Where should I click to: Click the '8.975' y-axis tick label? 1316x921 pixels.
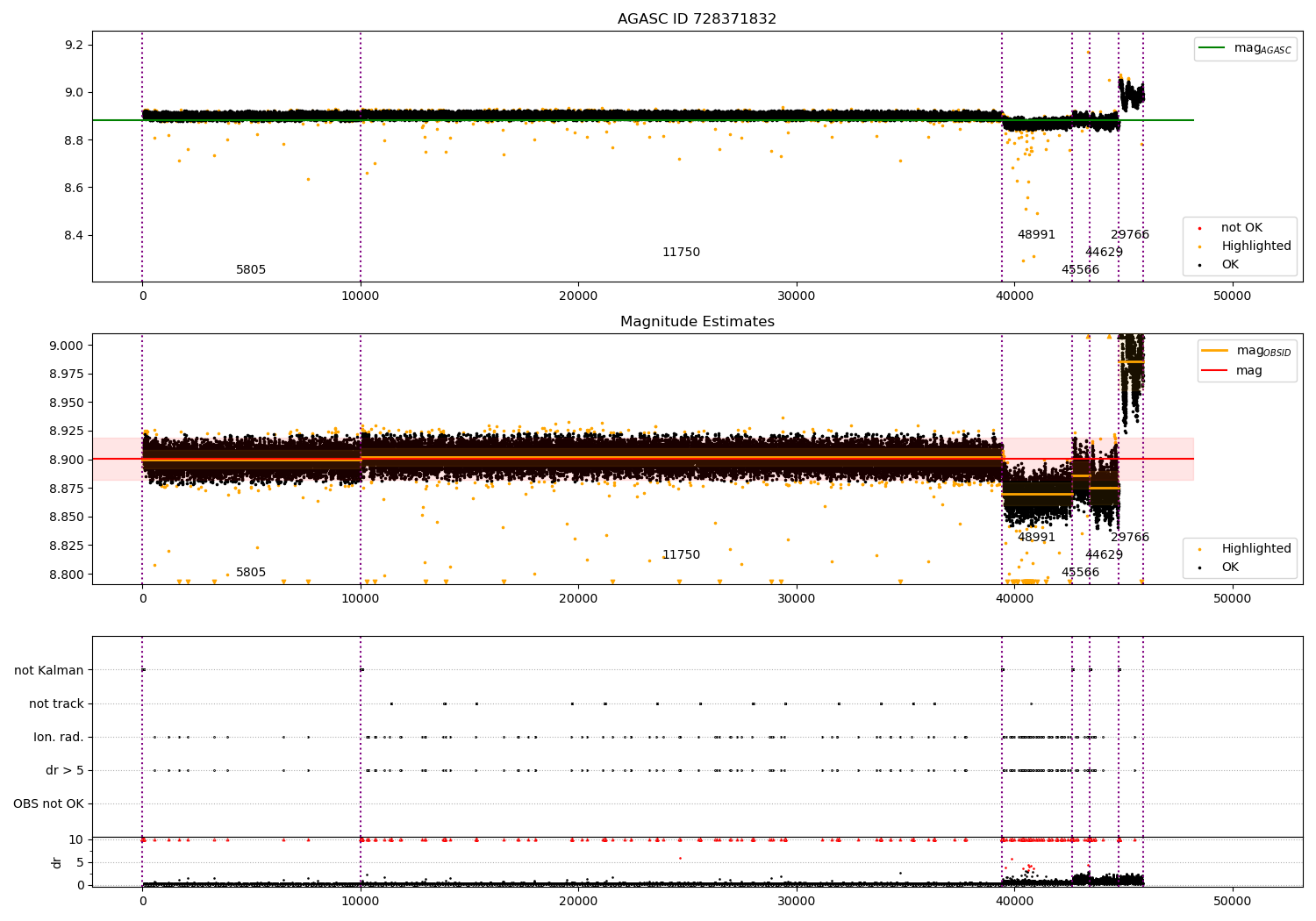[67, 375]
